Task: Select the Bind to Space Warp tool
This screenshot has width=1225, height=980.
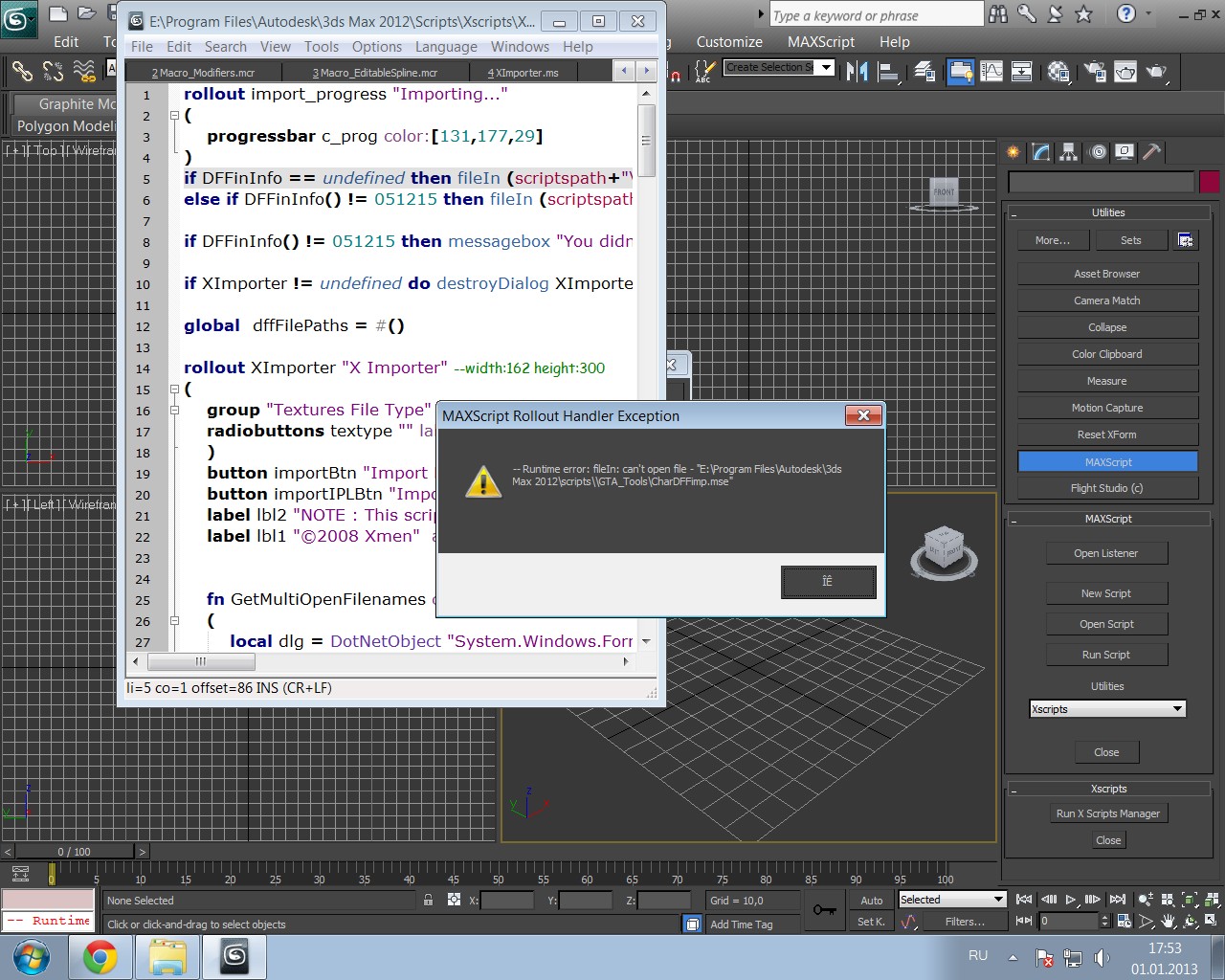Action: click(84, 71)
